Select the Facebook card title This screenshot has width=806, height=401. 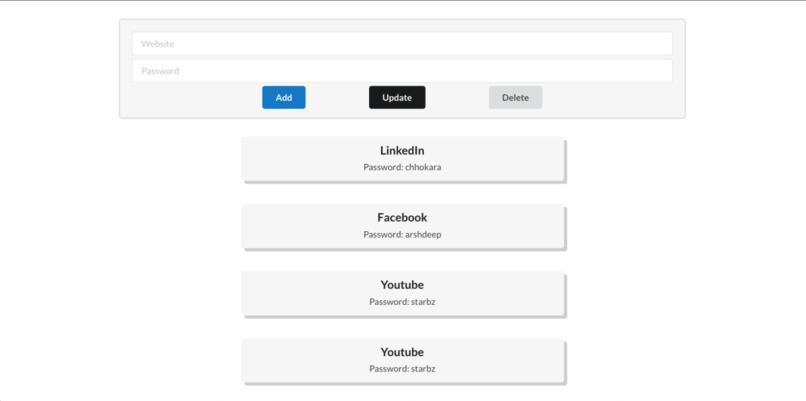coord(402,217)
